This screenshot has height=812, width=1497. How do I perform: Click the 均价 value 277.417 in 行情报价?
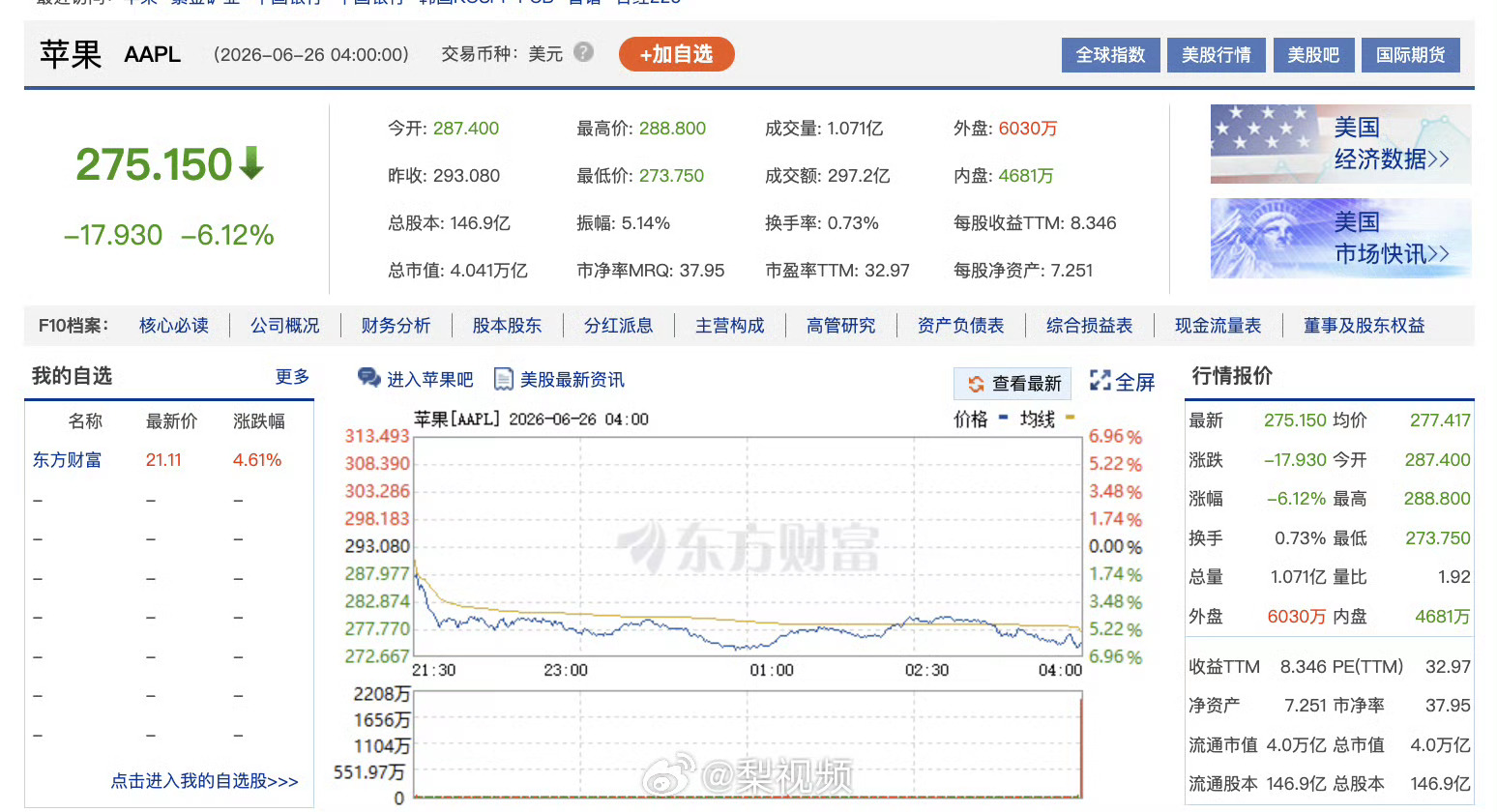click(1440, 420)
